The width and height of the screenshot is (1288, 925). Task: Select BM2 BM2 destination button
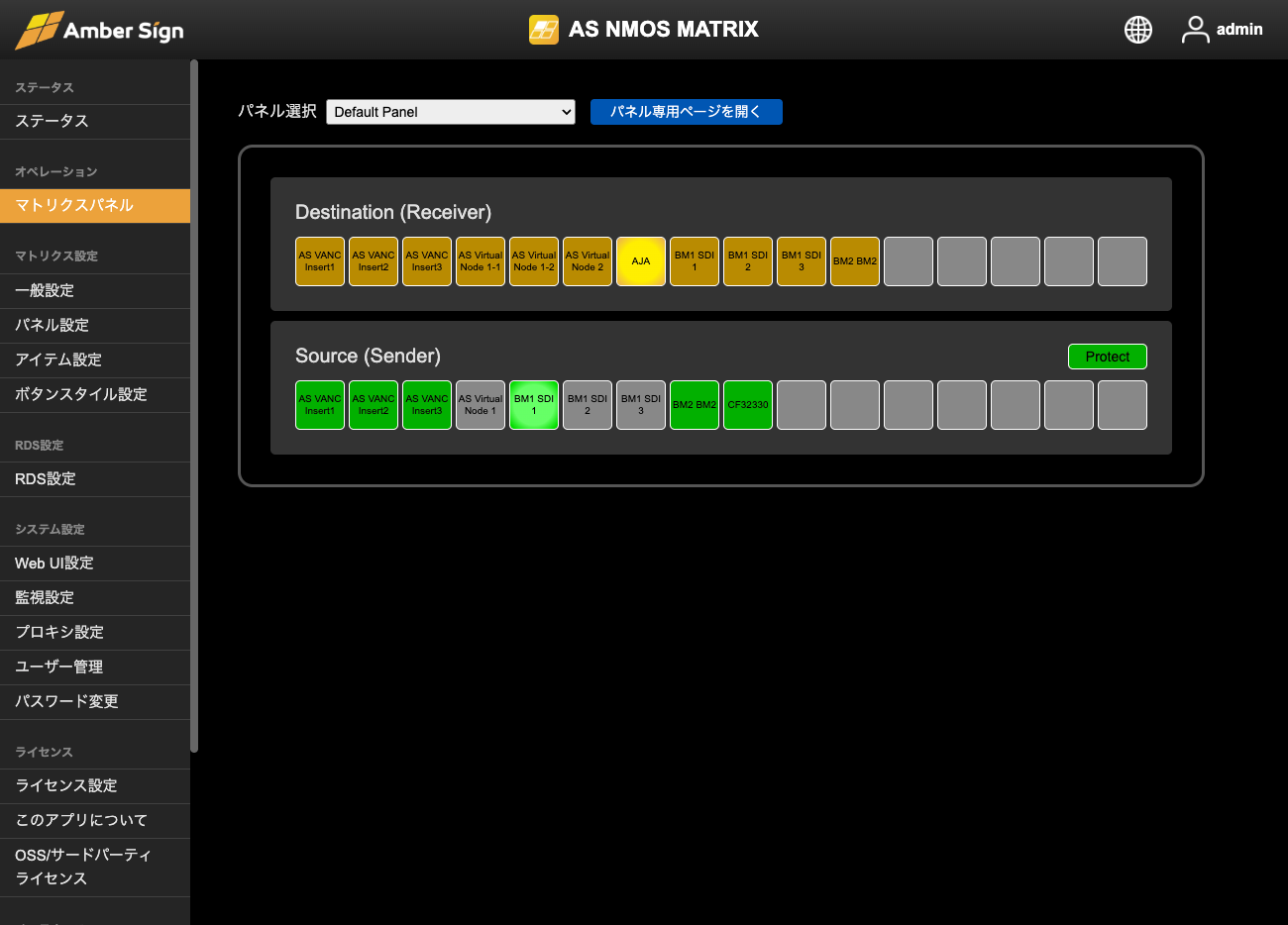[855, 261]
